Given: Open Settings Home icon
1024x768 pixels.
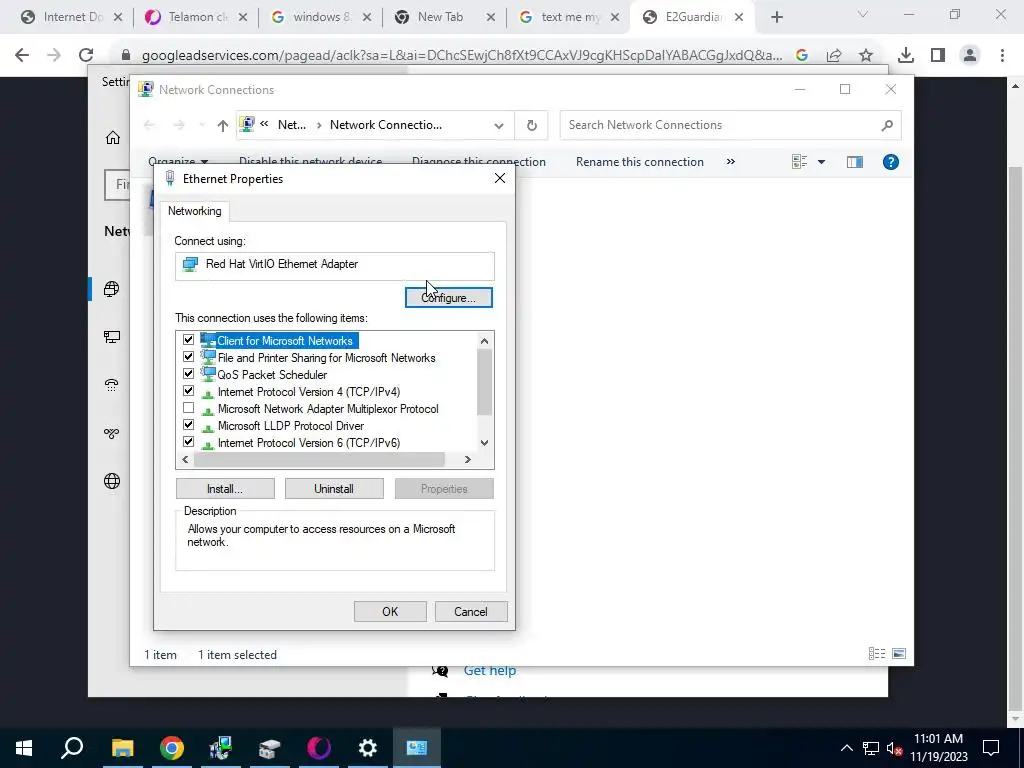Looking at the screenshot, I should (x=113, y=138).
